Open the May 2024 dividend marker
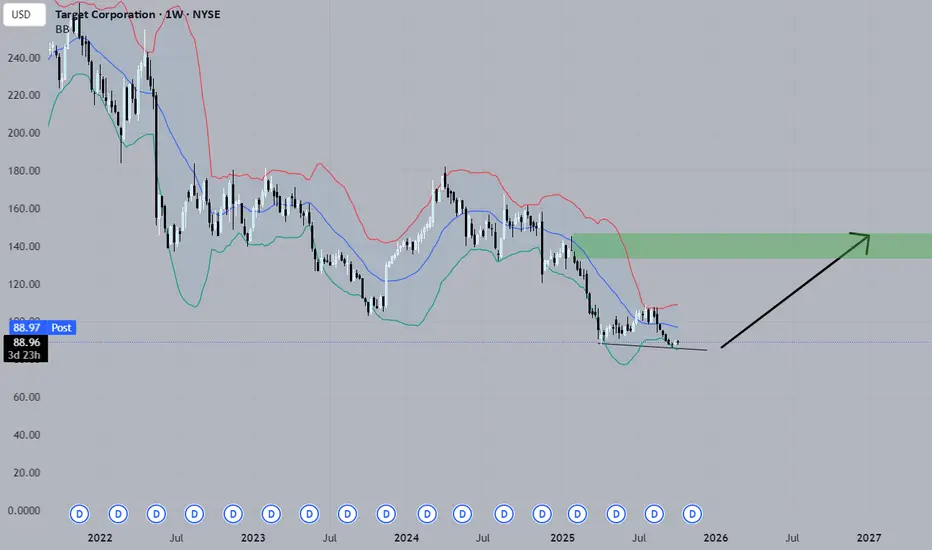 (462, 514)
